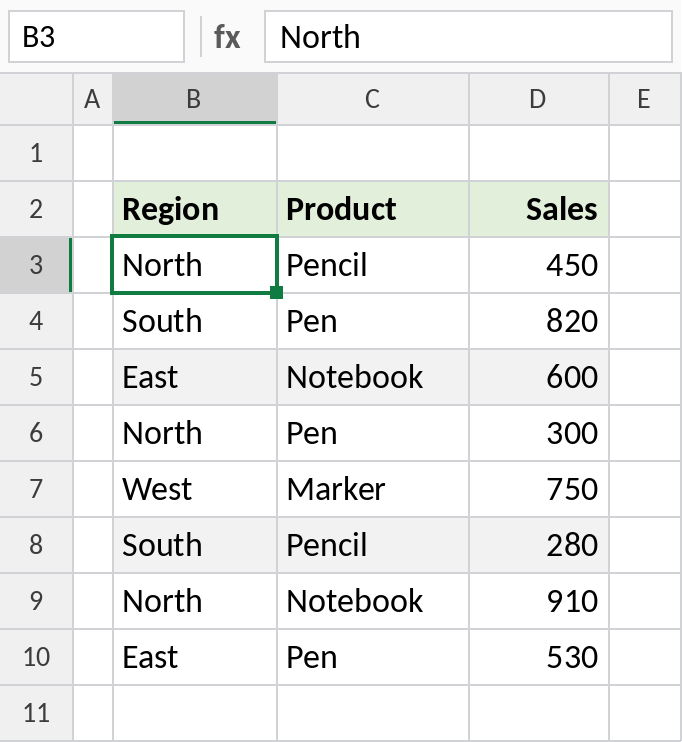This screenshot has width=682, height=742.
Task: Select row 2 header
Action: (x=36, y=209)
